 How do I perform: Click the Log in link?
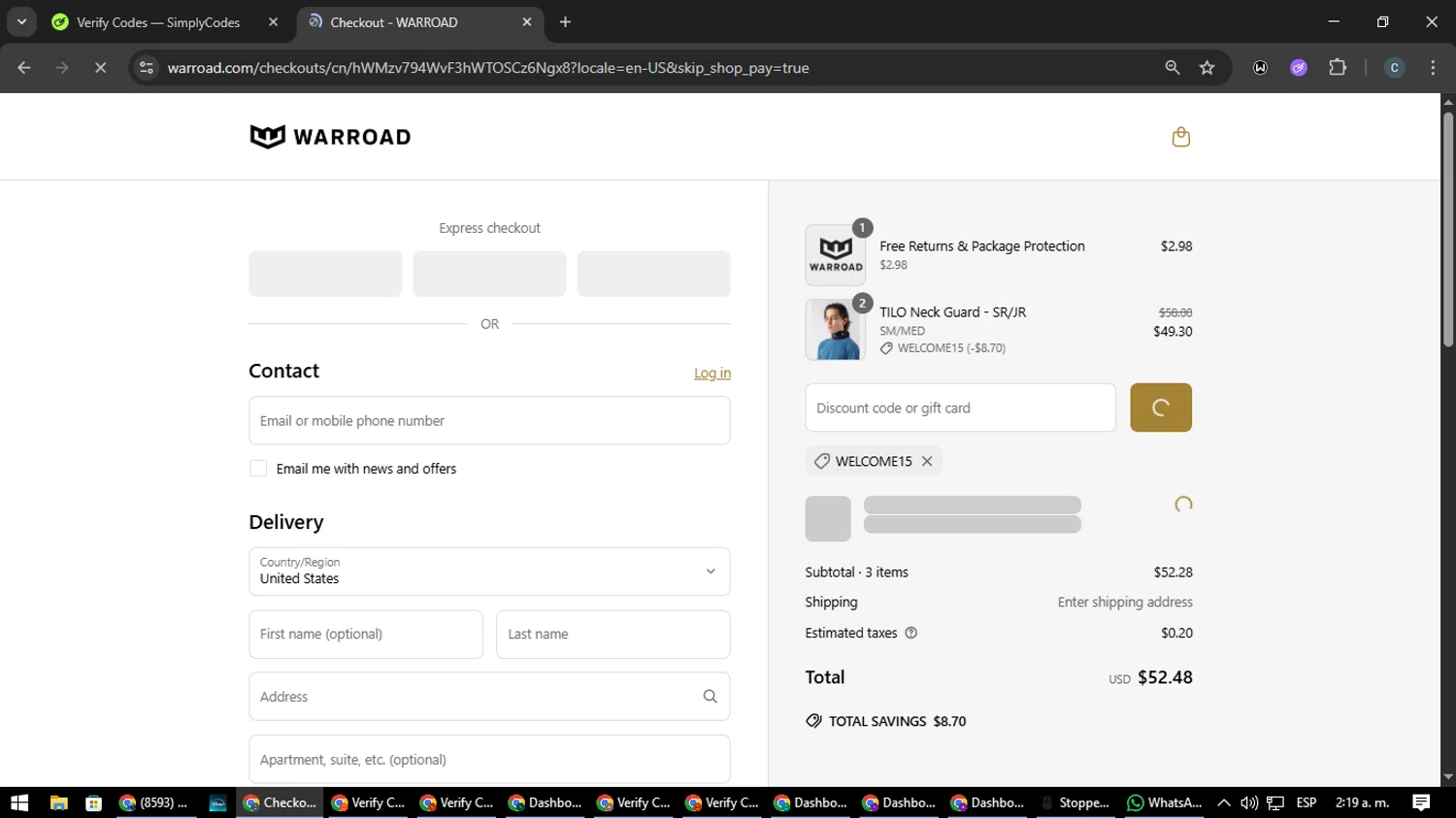tap(712, 373)
